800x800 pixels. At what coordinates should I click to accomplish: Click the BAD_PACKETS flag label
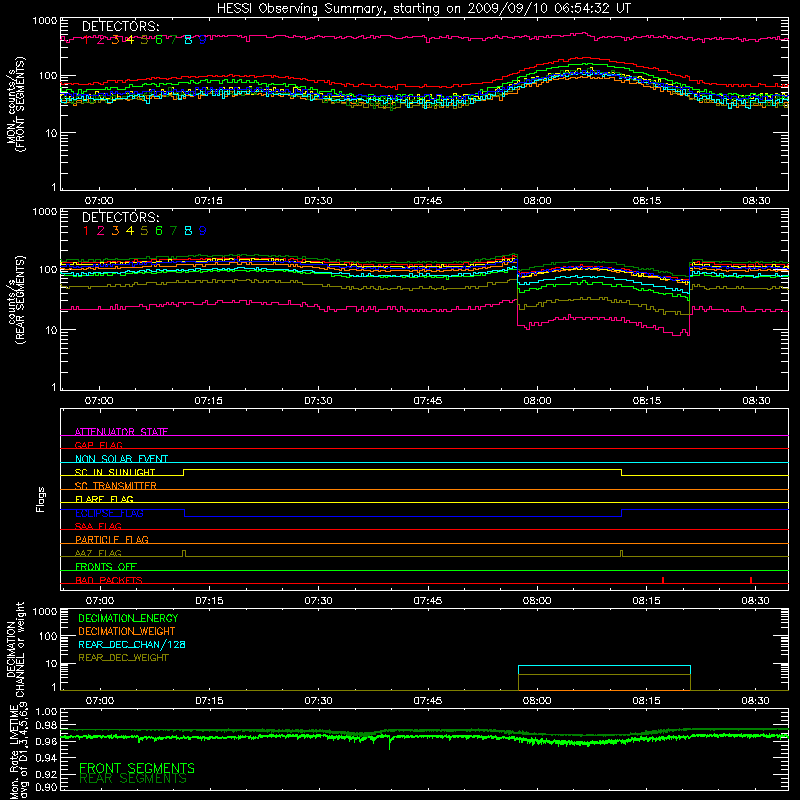click(109, 580)
